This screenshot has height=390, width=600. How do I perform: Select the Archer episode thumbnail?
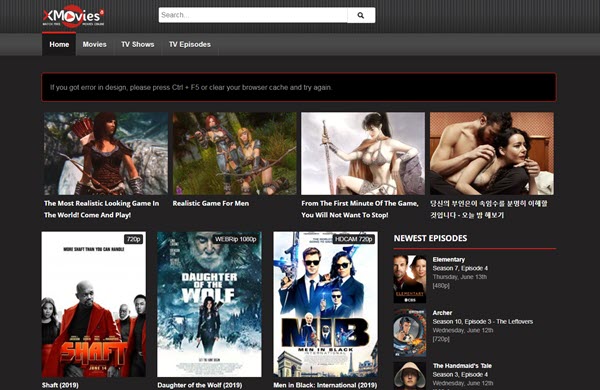tap(410, 333)
